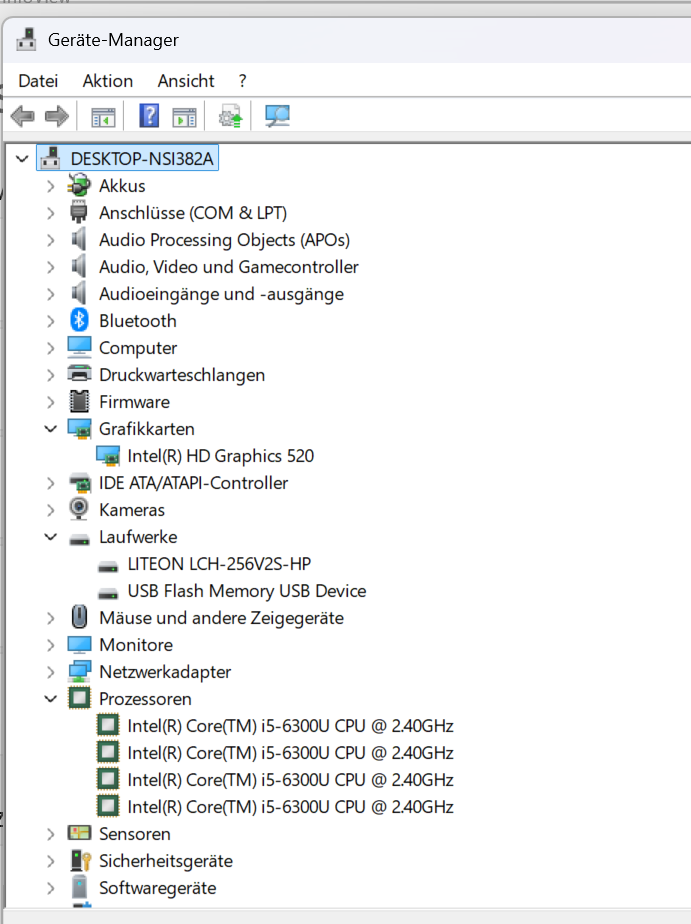The image size is (691, 924).
Task: Click the show/hide console tree toolbar icon
Action: pos(103,117)
